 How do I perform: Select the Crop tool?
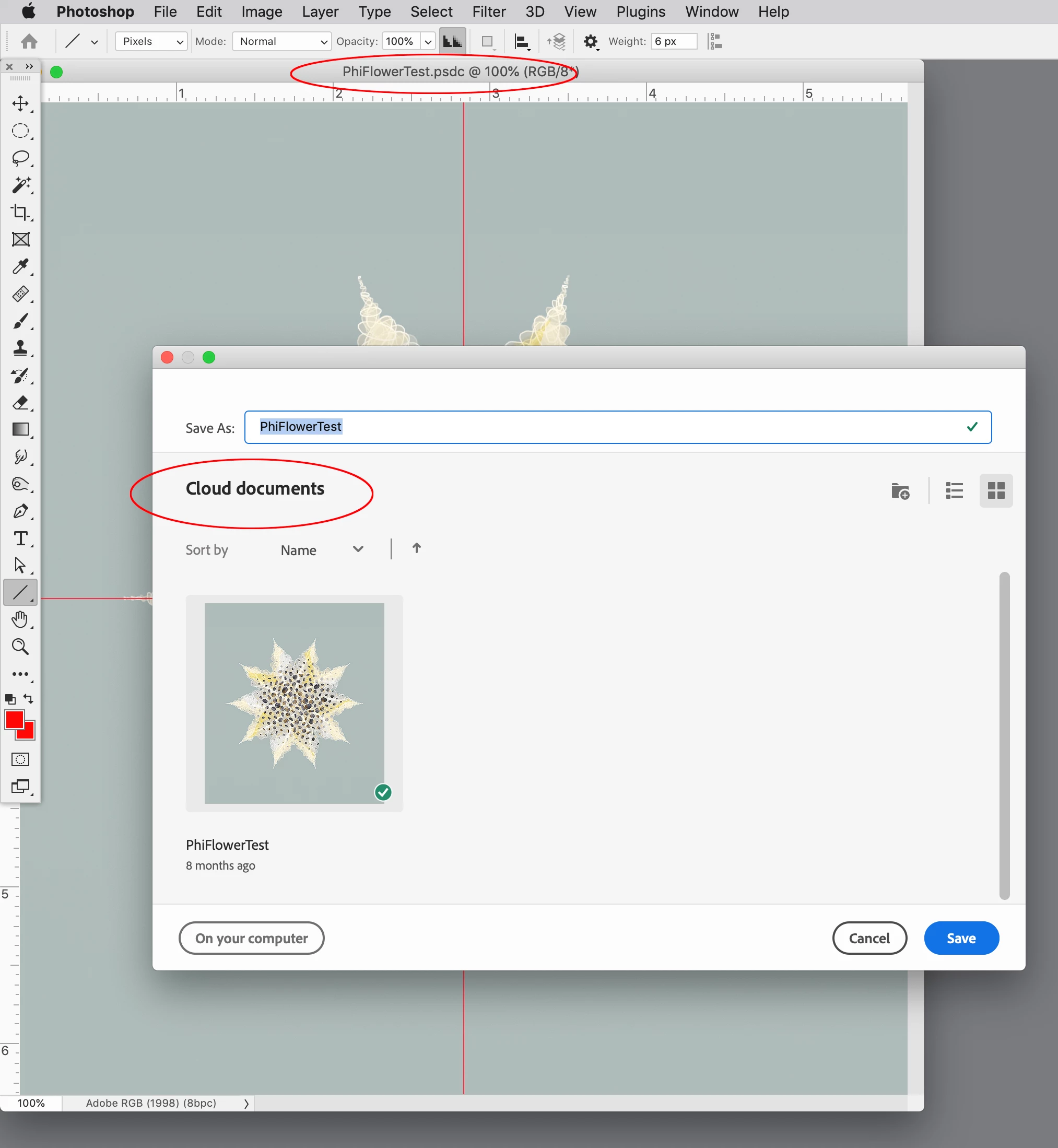[20, 213]
